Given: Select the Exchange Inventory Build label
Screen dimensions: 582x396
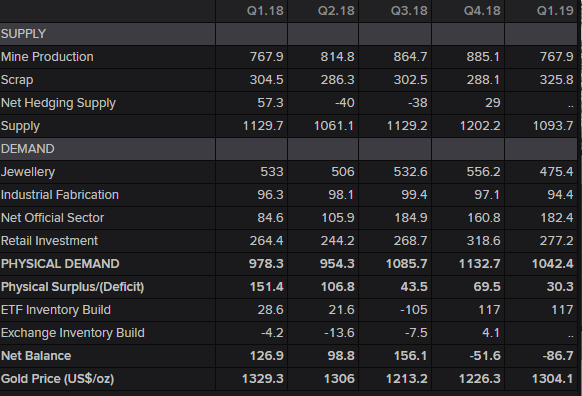Looking at the screenshot, I should pyautogui.click(x=73, y=333).
